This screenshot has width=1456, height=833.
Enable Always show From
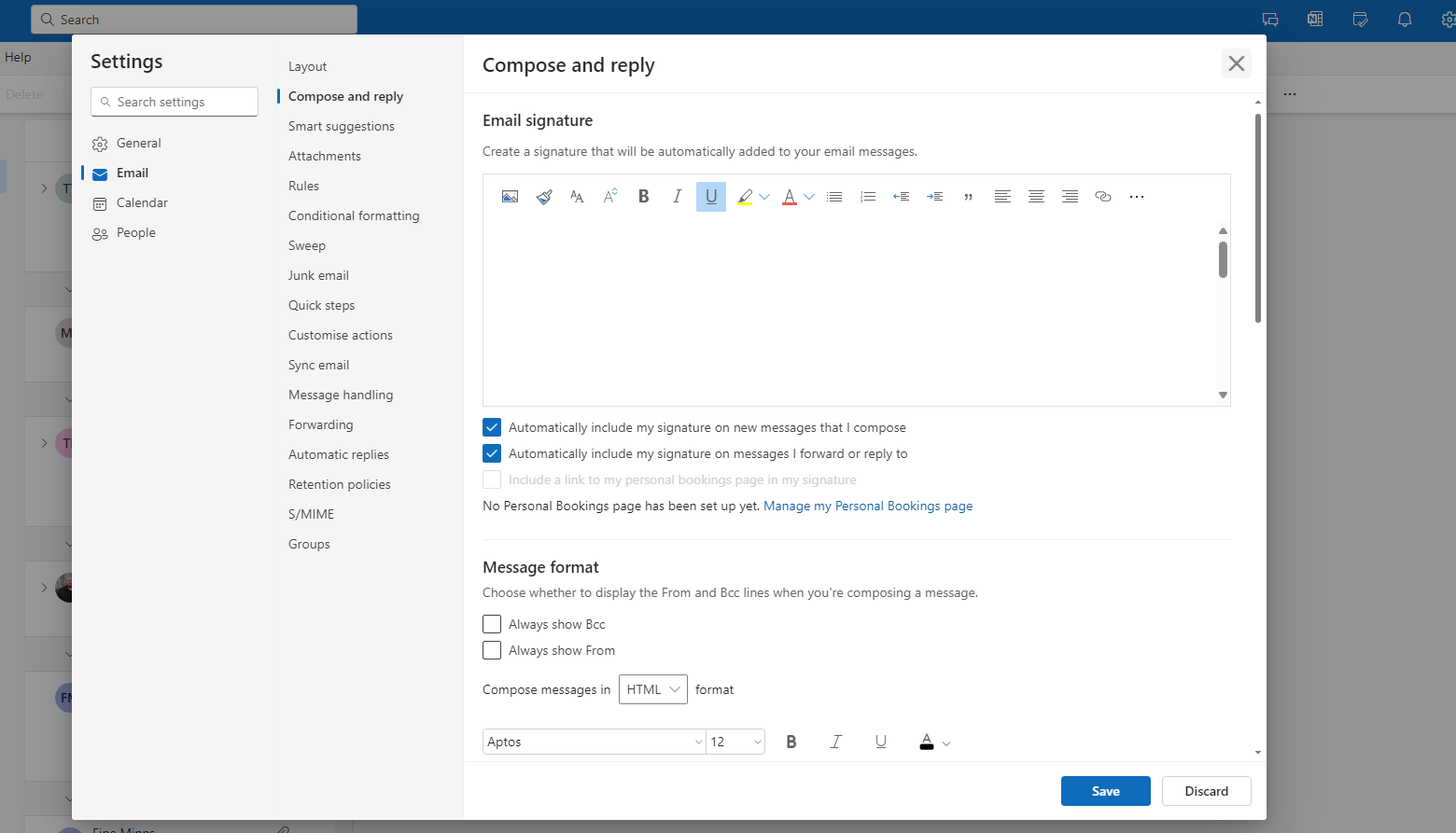492,650
